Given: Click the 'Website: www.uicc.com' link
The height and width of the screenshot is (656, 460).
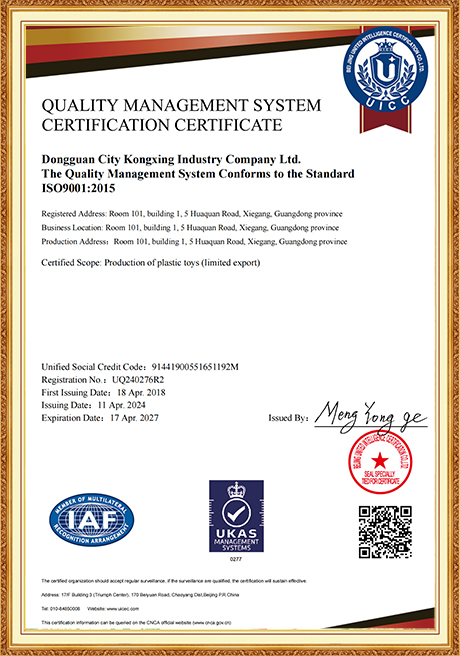Looking at the screenshot, I should pyautogui.click(x=113, y=609).
